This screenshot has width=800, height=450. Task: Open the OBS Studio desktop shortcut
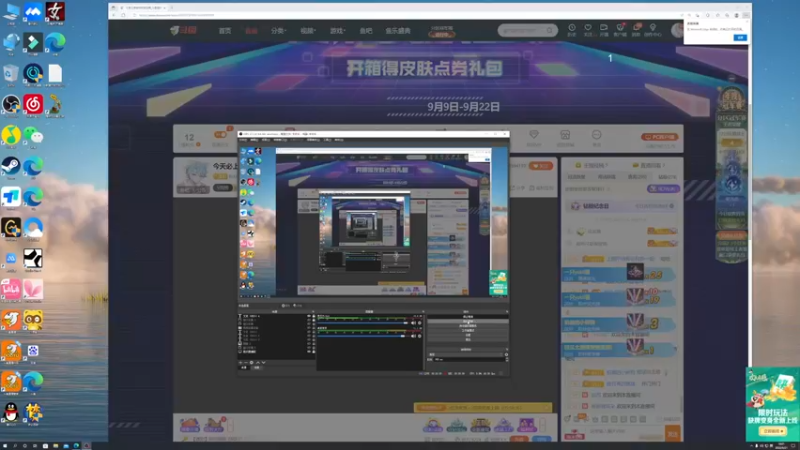click(x=11, y=105)
